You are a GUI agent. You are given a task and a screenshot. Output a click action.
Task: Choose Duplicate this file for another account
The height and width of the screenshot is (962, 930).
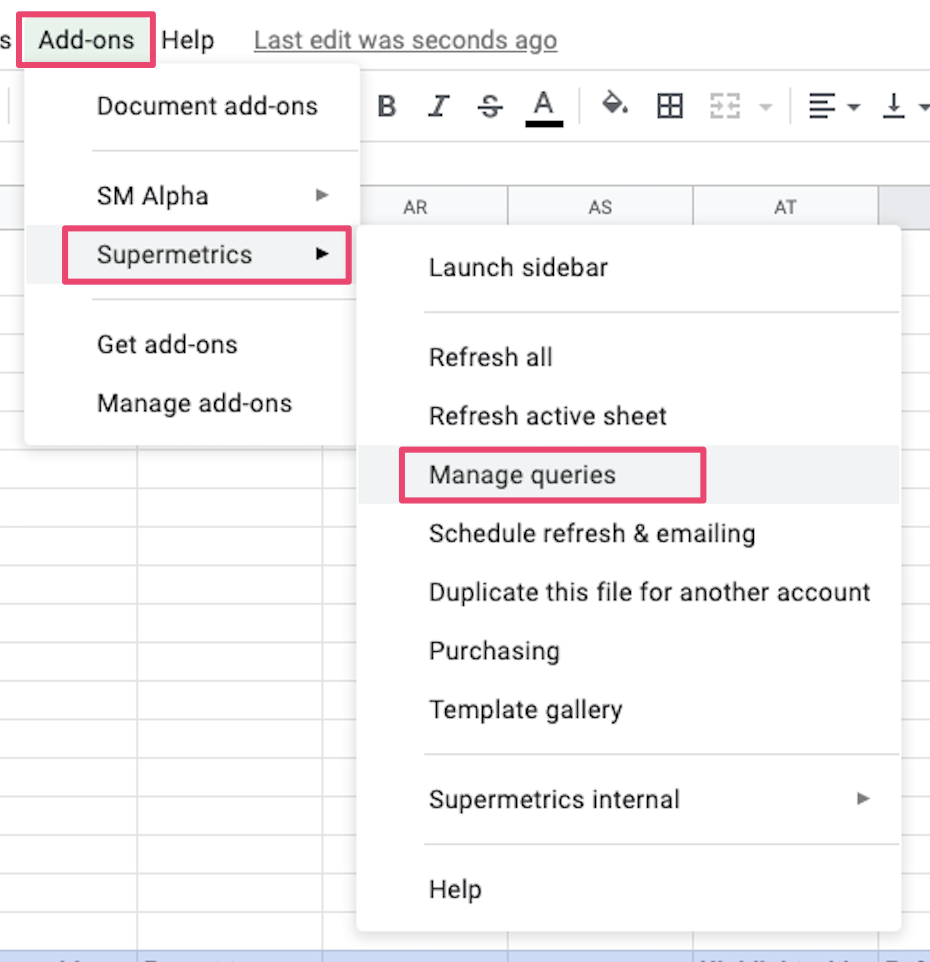coord(629,592)
